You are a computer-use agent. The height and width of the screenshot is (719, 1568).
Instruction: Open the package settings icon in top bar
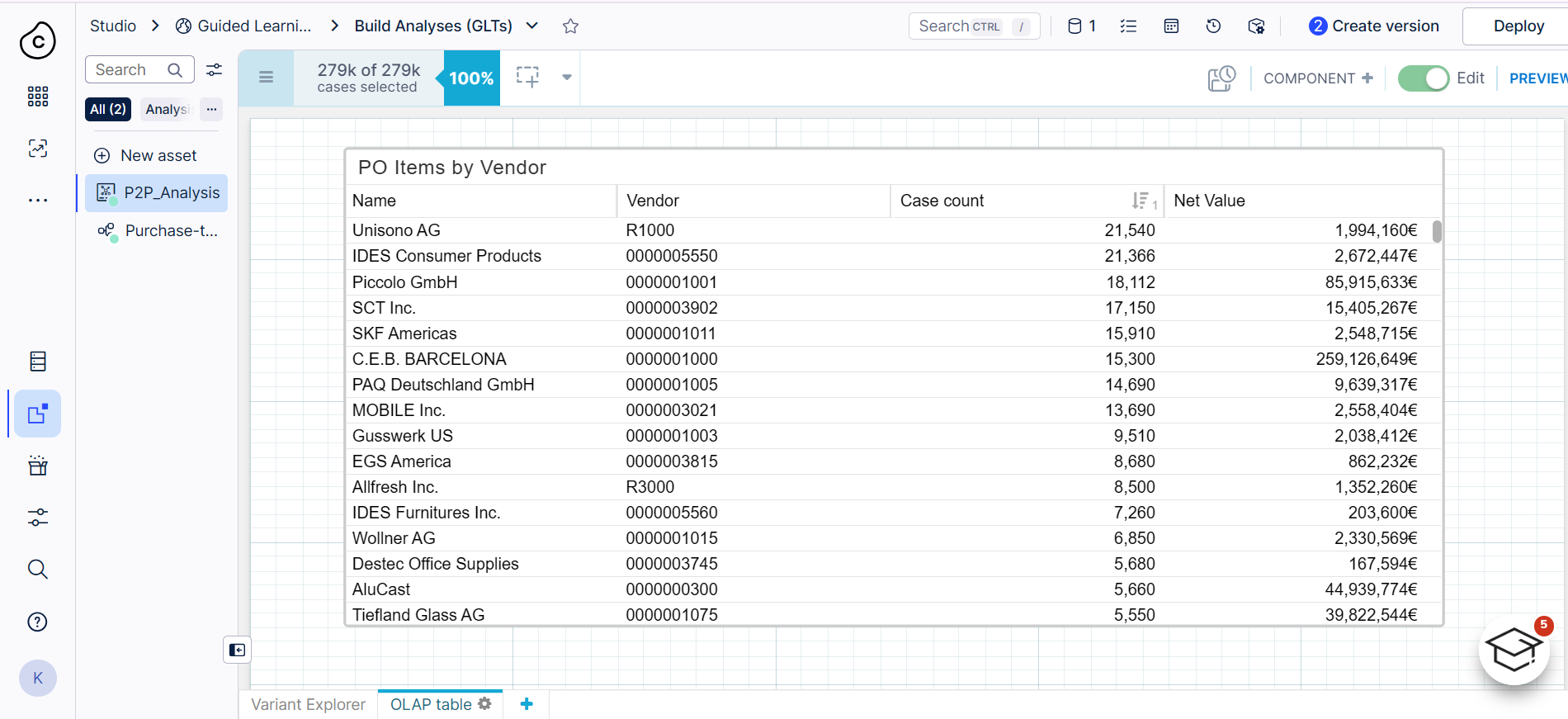pyautogui.click(x=1256, y=26)
